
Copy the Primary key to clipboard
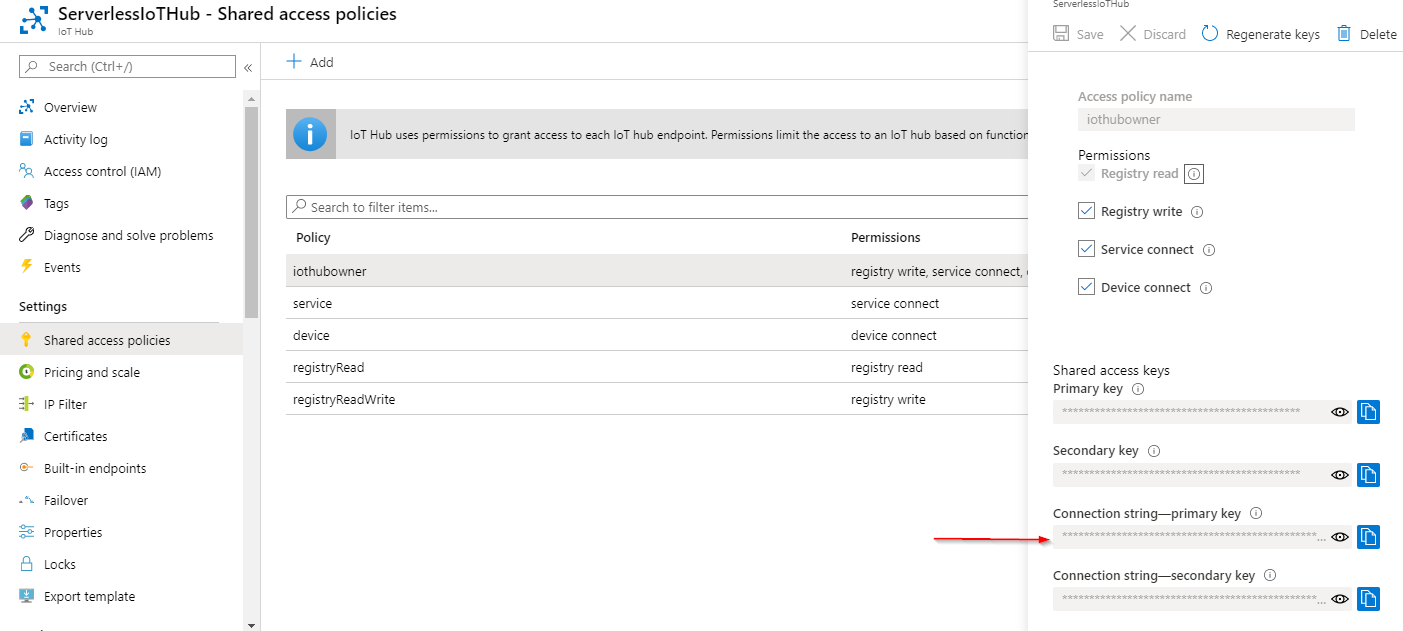pyautogui.click(x=1368, y=412)
